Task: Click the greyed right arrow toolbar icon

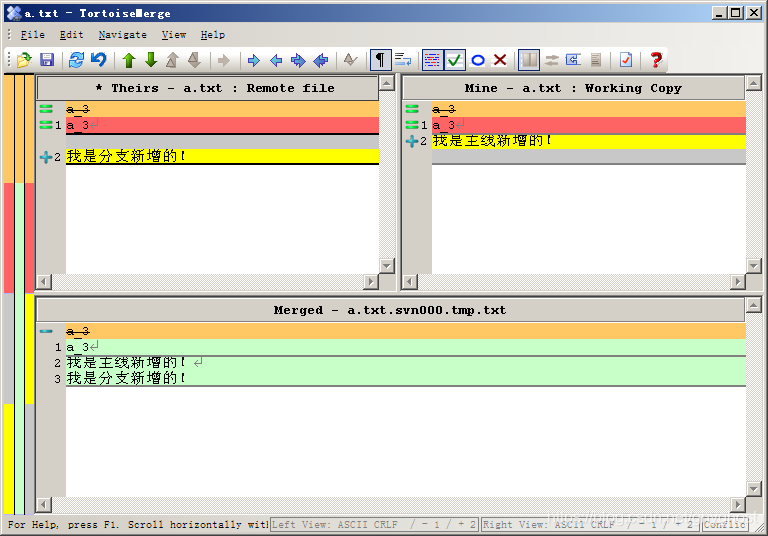Action: (224, 60)
